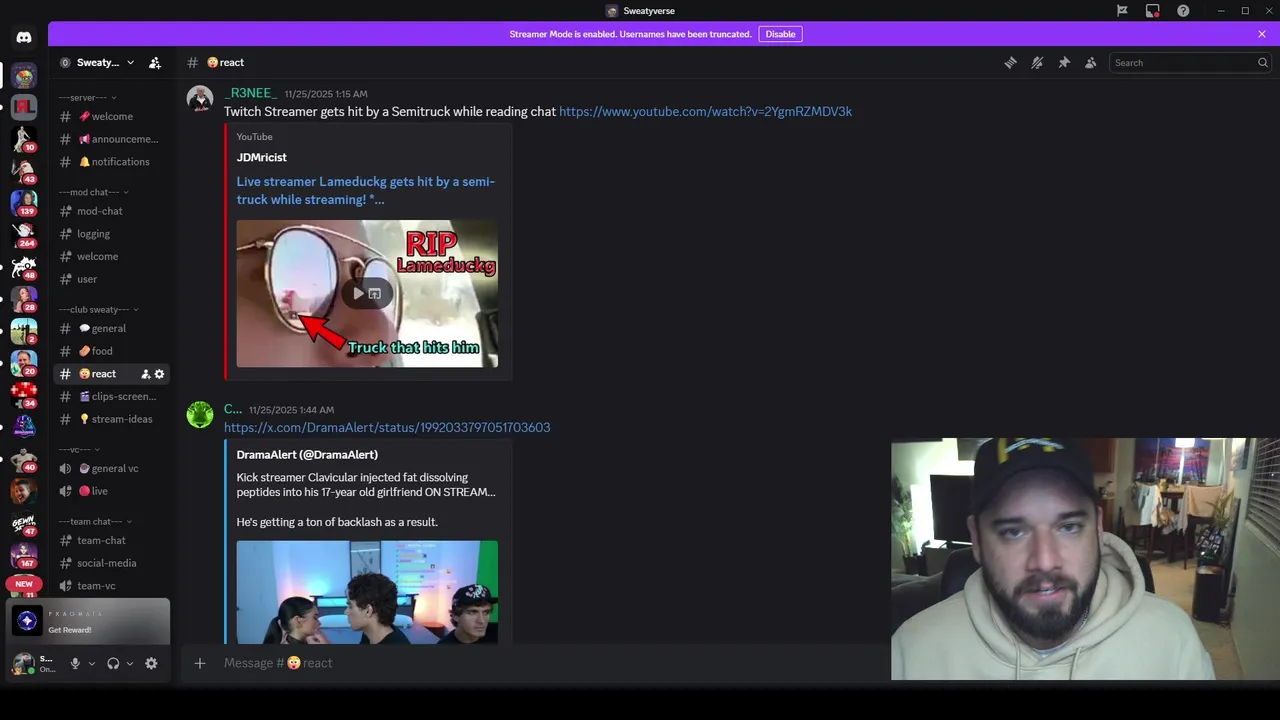The image size is (1280, 720).
Task: Click the Pragmata Get Reward promo
Action: (88, 621)
